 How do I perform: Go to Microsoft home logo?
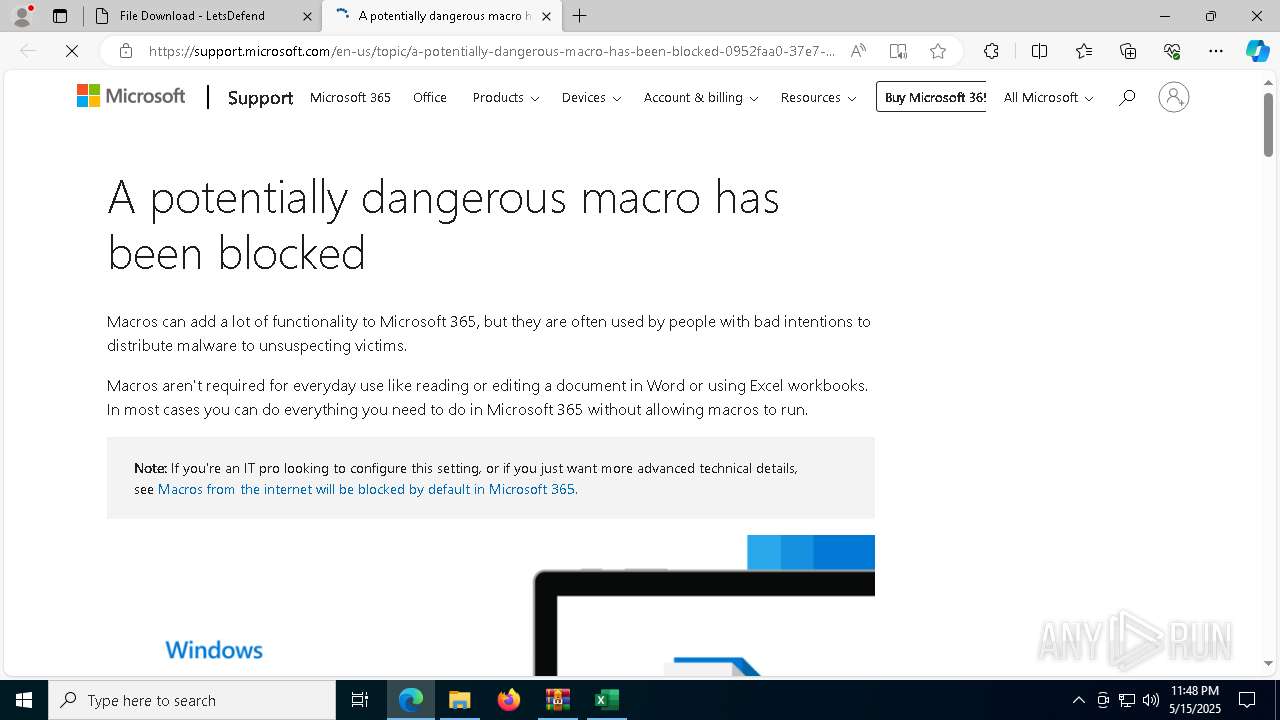(x=131, y=96)
